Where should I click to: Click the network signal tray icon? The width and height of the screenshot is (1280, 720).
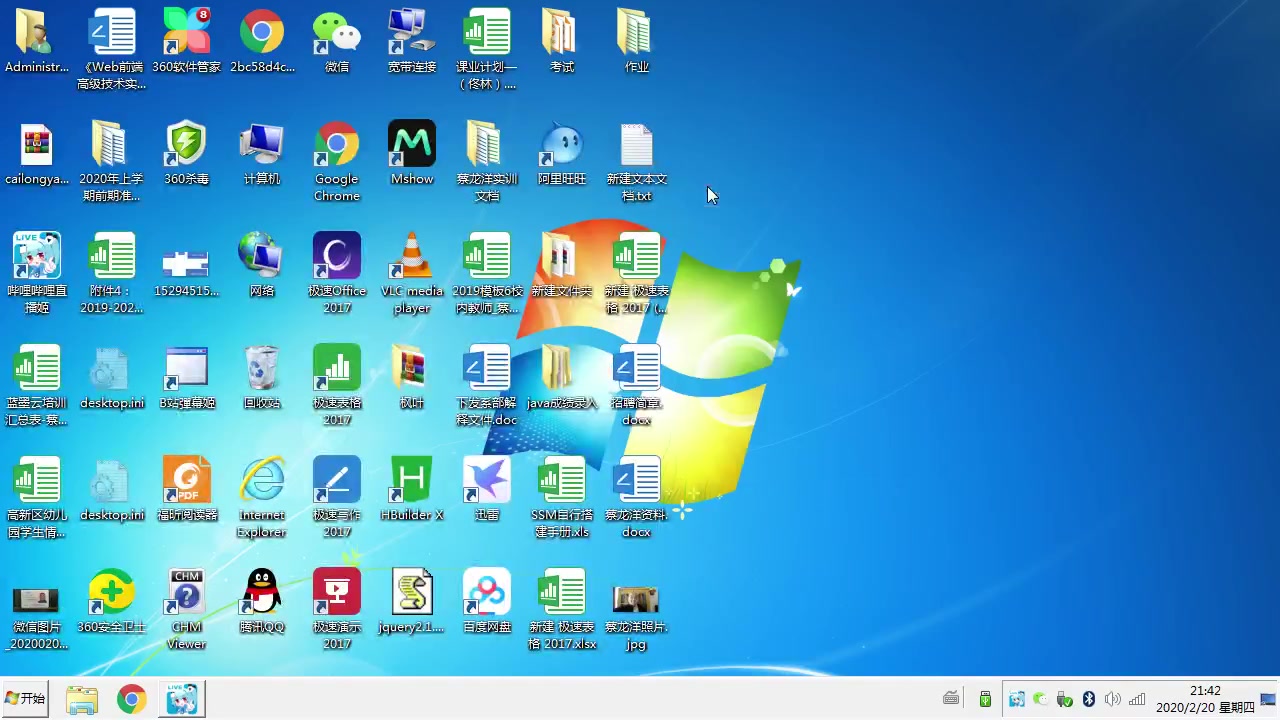click(x=1137, y=699)
